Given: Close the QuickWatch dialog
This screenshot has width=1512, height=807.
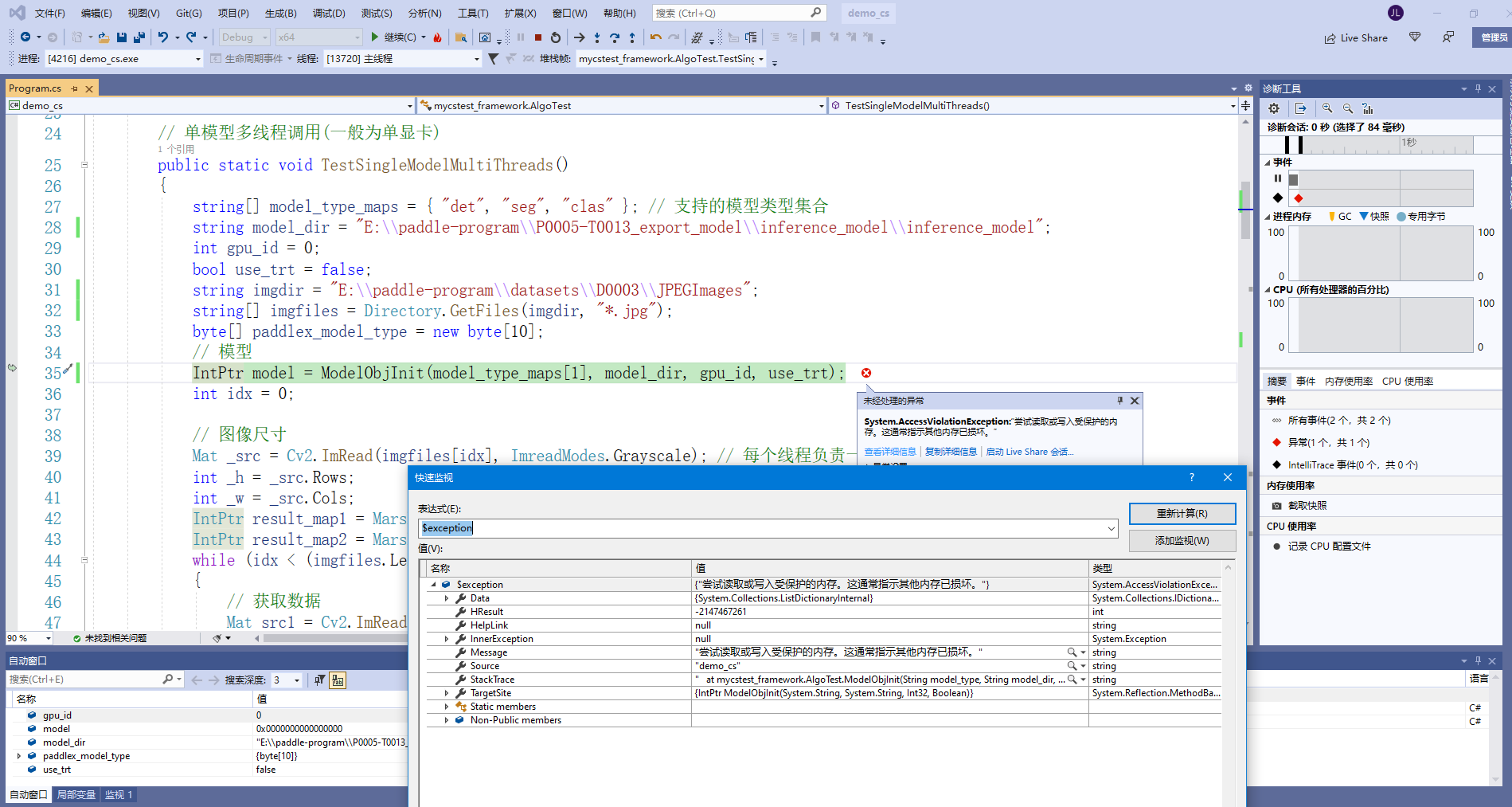Looking at the screenshot, I should 1228,477.
